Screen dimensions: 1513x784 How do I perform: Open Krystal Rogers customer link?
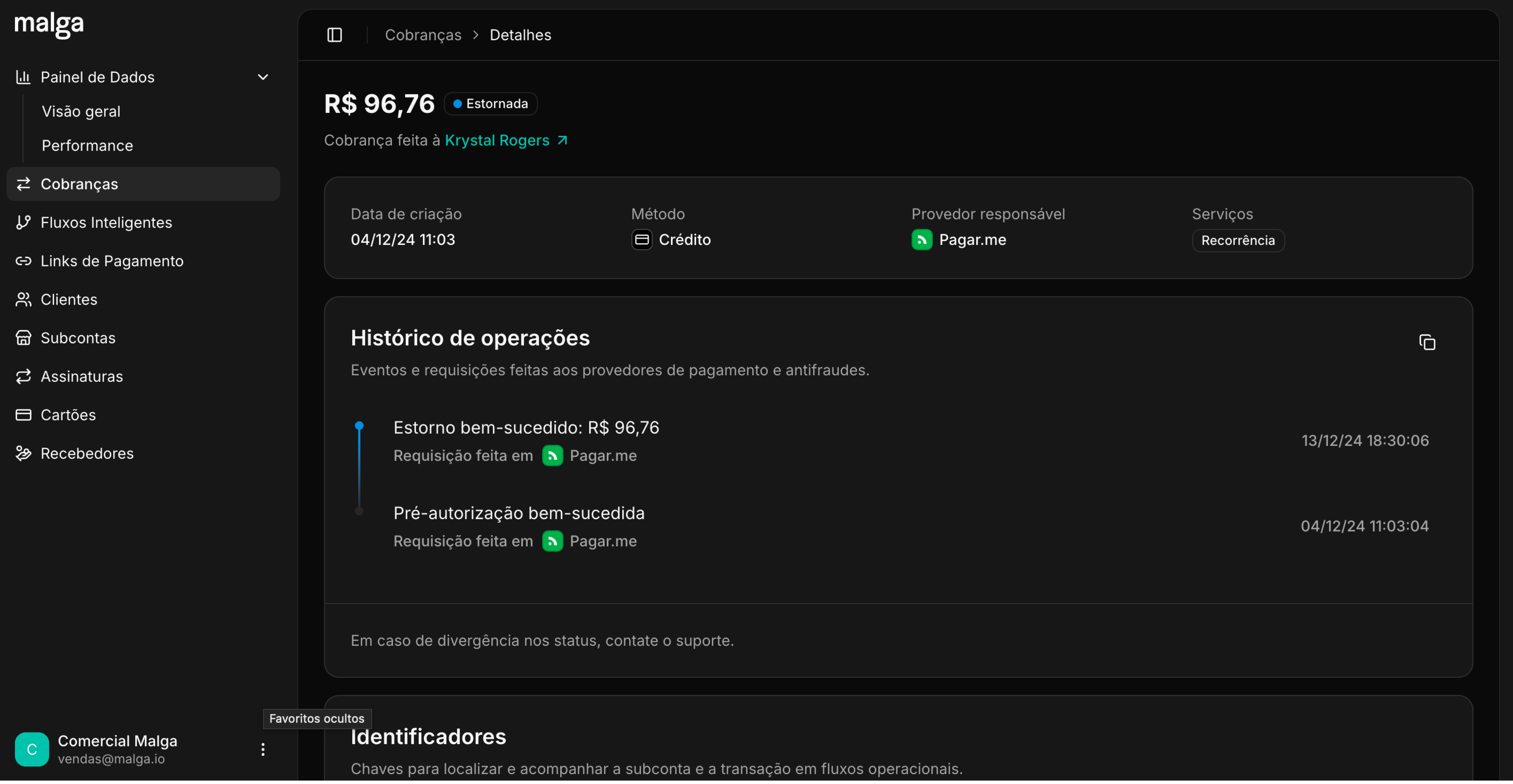pyautogui.click(x=497, y=140)
